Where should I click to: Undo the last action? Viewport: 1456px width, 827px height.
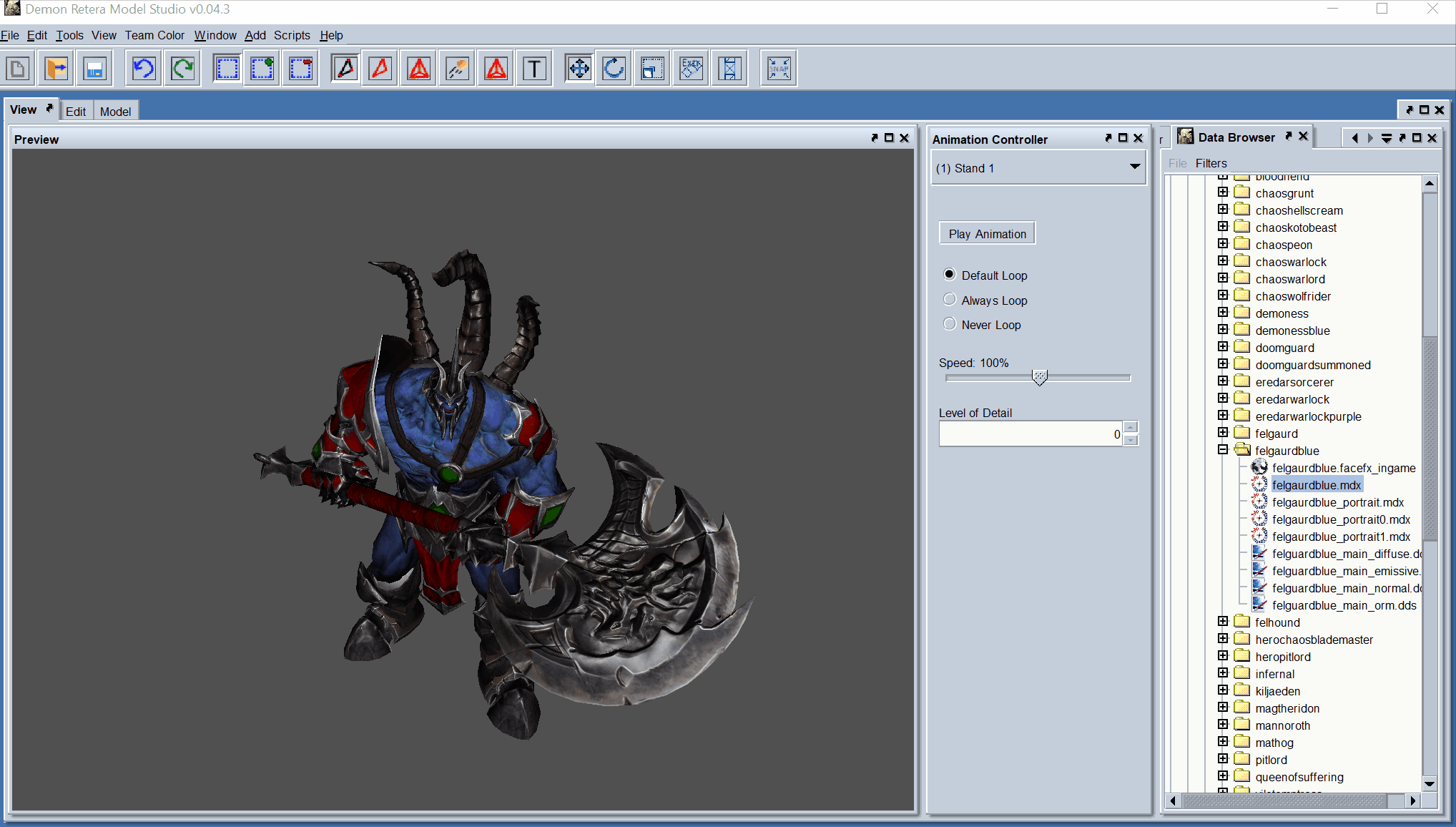pyautogui.click(x=144, y=69)
